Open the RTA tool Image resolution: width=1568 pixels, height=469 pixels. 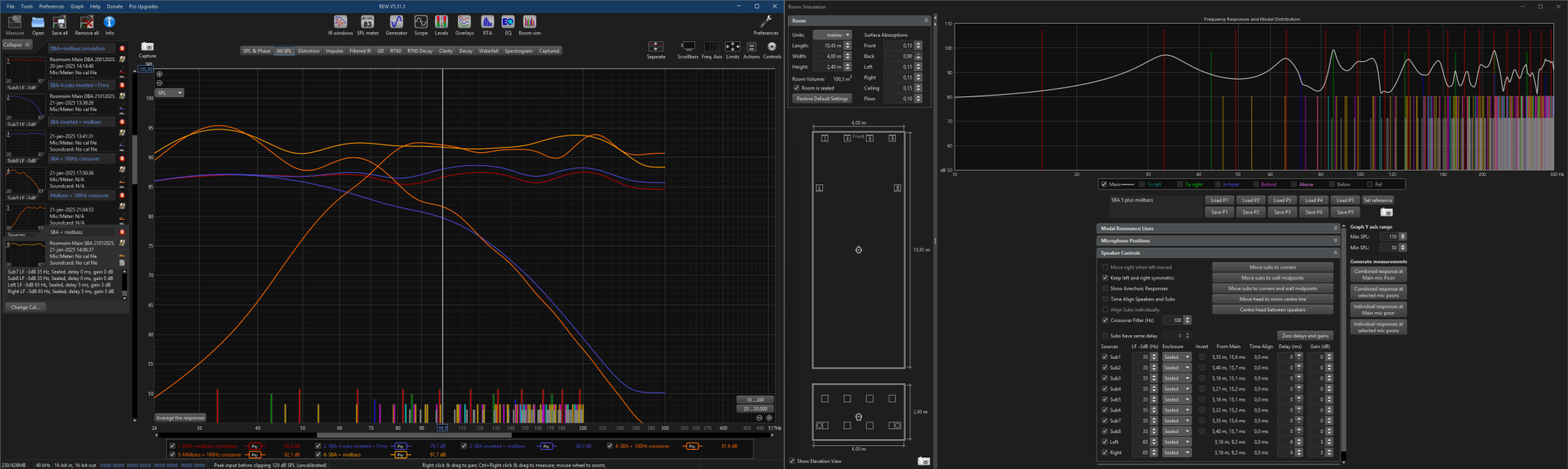[488, 21]
